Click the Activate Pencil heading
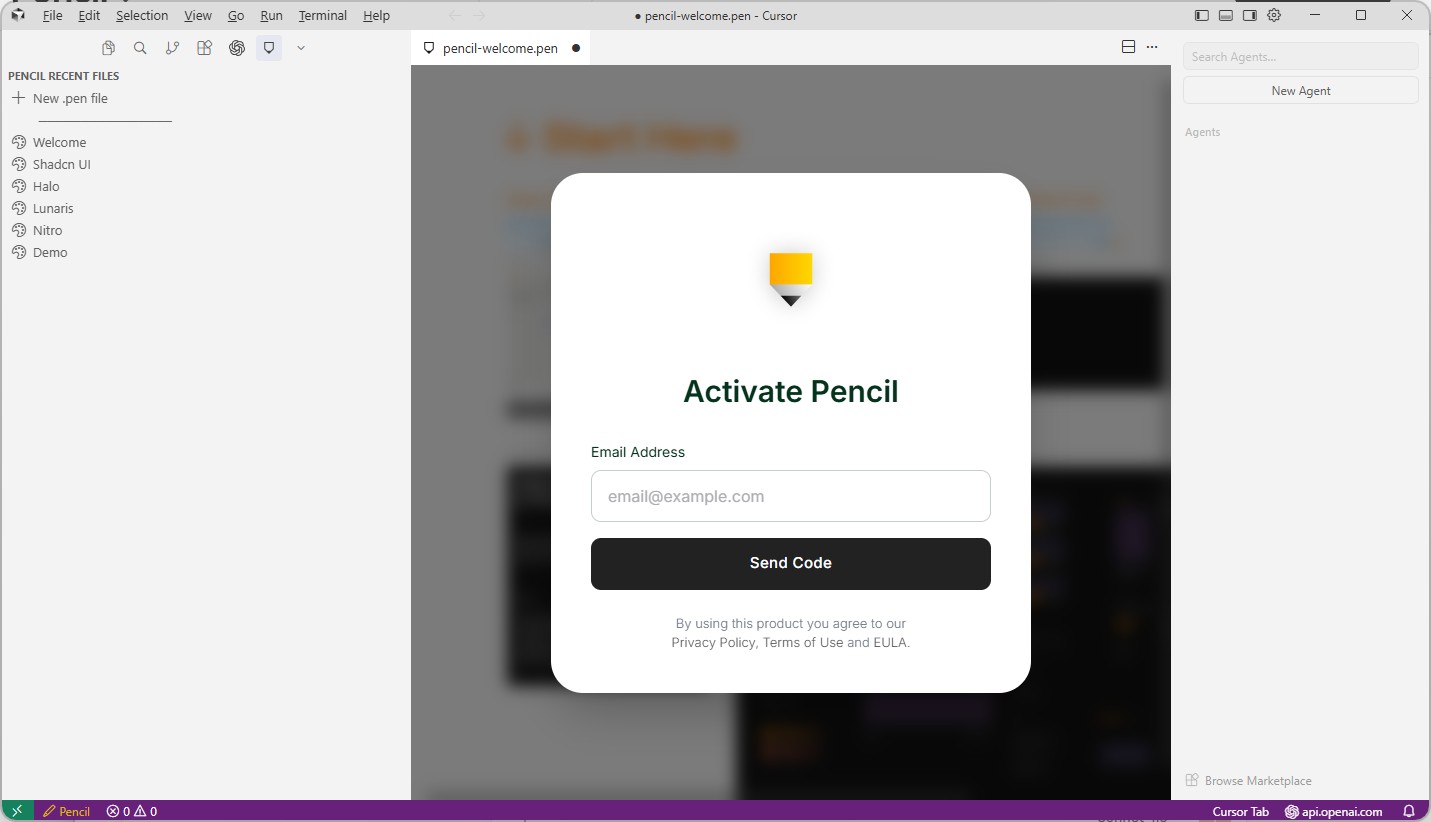1431x822 pixels. pyautogui.click(x=791, y=391)
